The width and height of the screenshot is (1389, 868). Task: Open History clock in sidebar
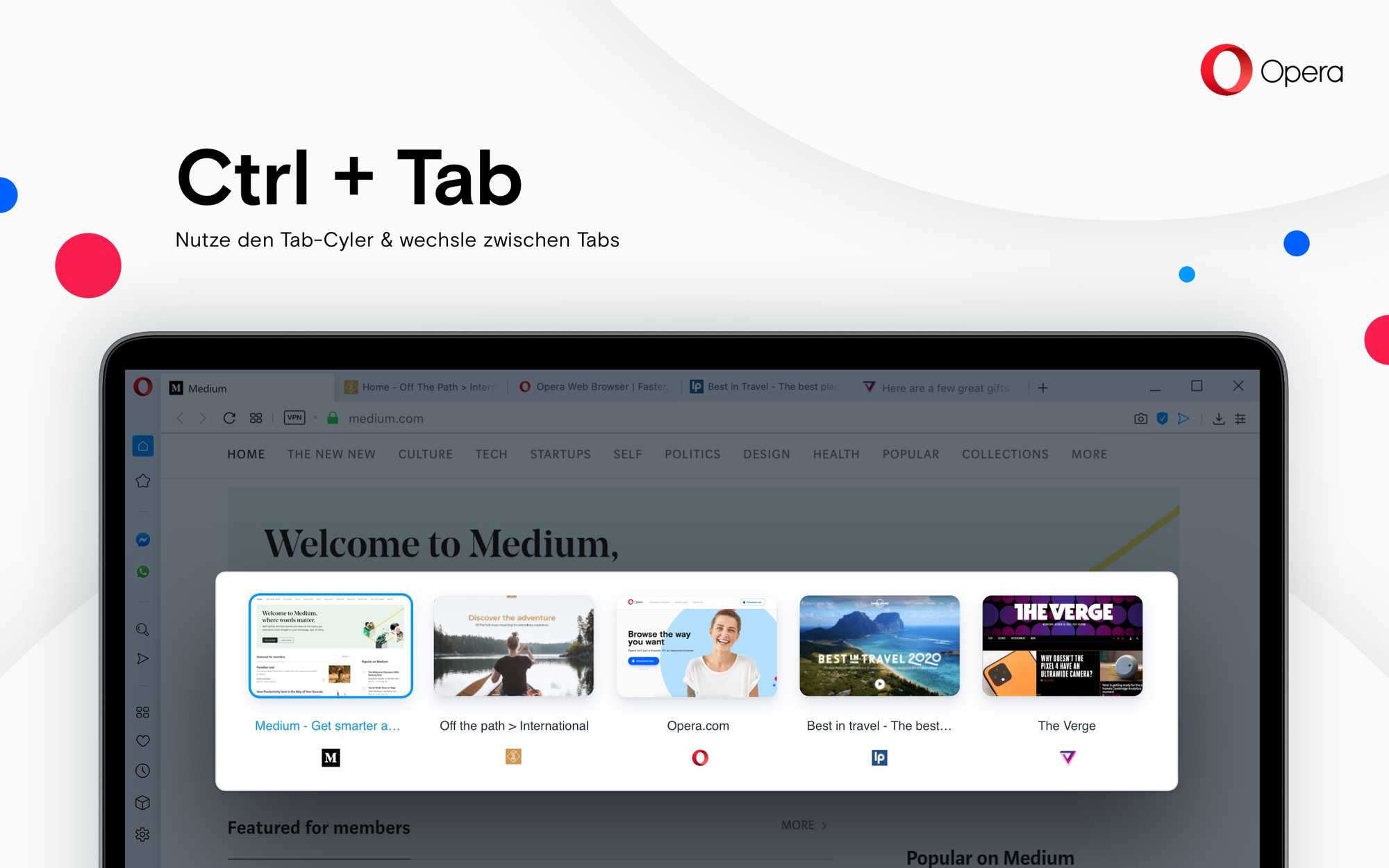coord(143,771)
